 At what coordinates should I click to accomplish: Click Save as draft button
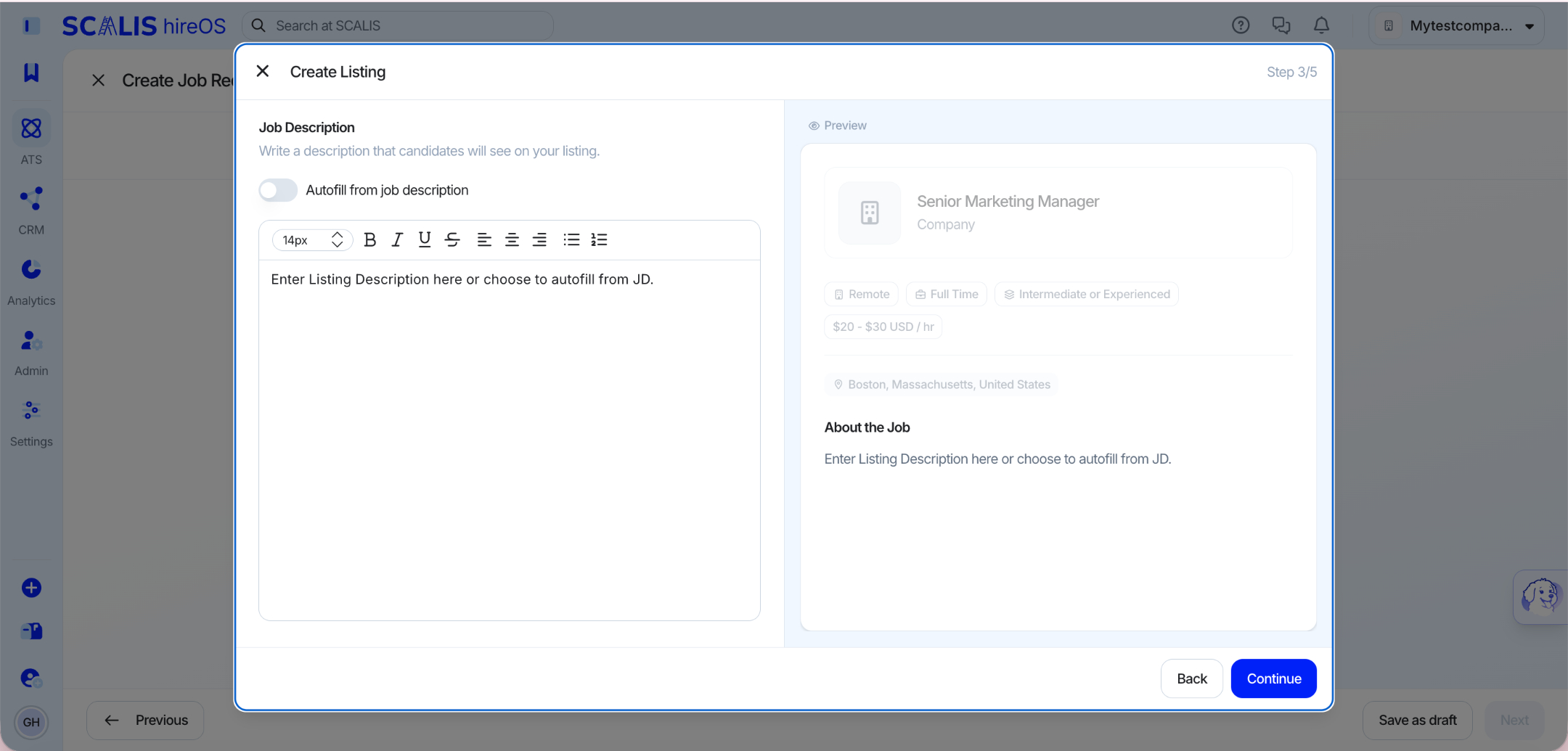click(x=1418, y=720)
